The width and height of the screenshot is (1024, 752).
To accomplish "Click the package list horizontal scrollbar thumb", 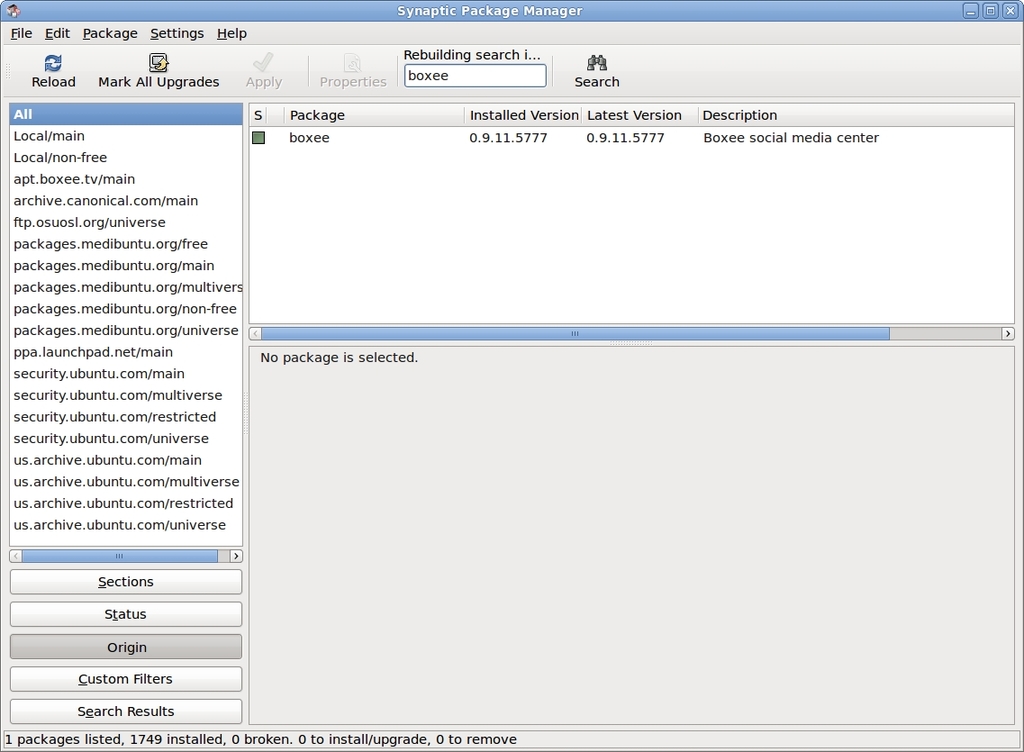I will pos(575,334).
